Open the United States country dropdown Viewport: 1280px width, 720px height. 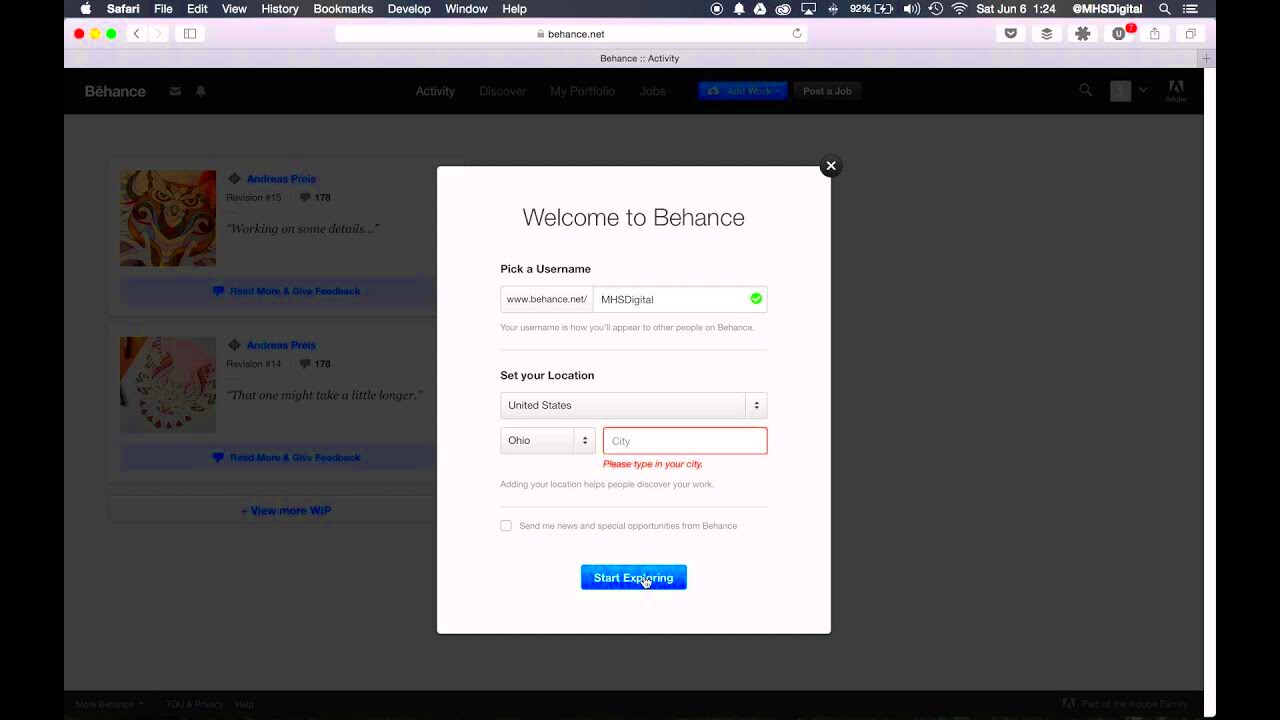click(x=633, y=405)
